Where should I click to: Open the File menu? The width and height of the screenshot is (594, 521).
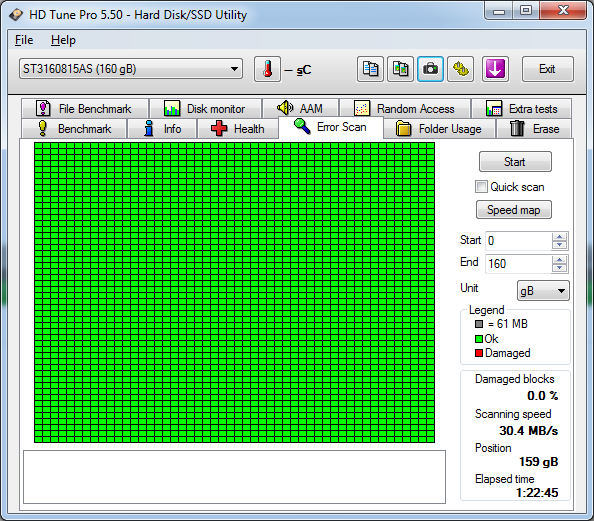[24, 40]
